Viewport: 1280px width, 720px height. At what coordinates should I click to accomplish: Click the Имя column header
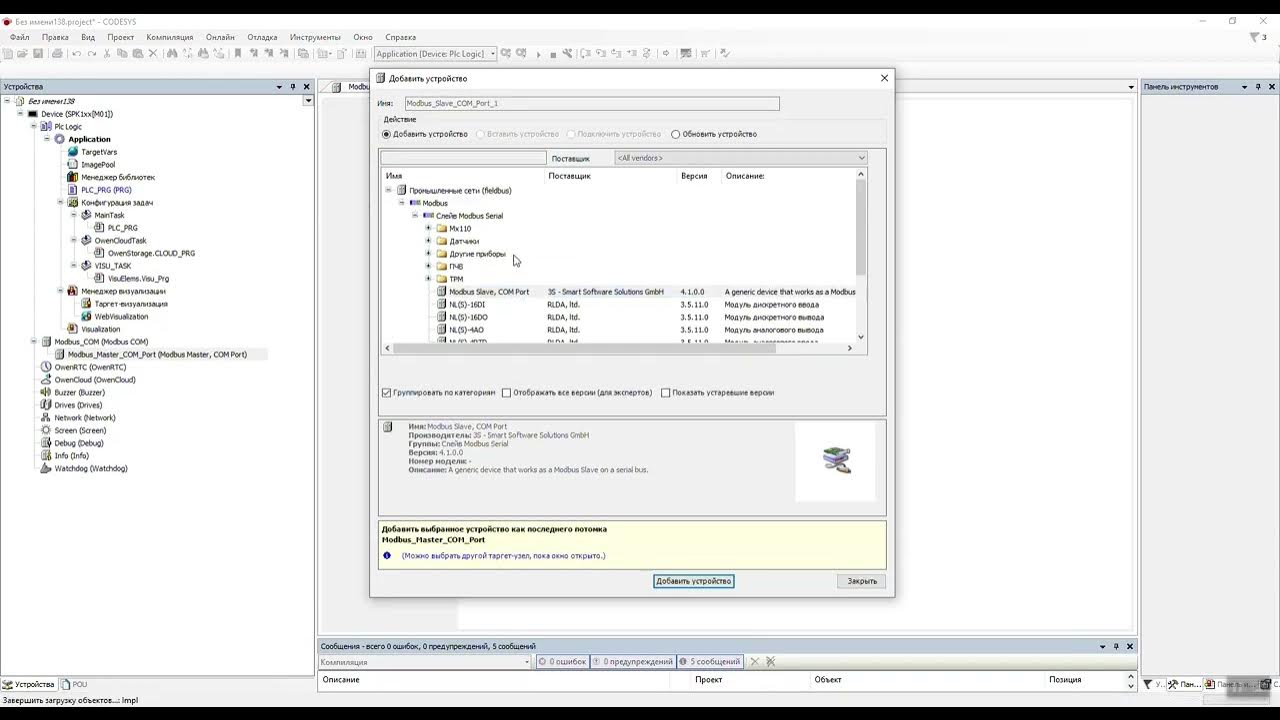click(x=463, y=176)
